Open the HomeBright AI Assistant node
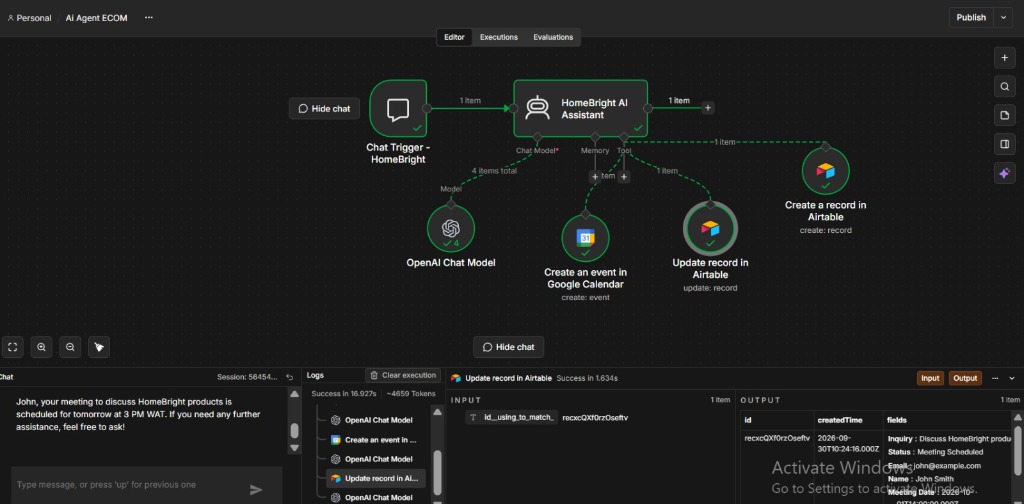This screenshot has height=504, width=1024. click(580, 108)
